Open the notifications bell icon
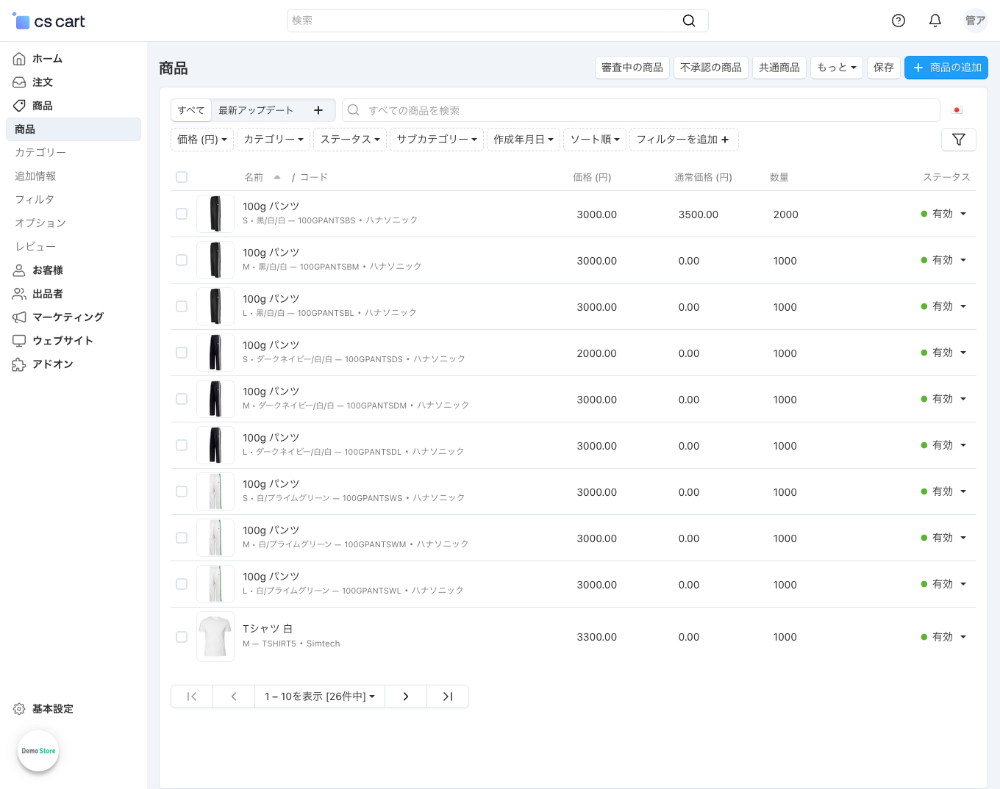Screen dimensions: 1000x789 point(934,20)
